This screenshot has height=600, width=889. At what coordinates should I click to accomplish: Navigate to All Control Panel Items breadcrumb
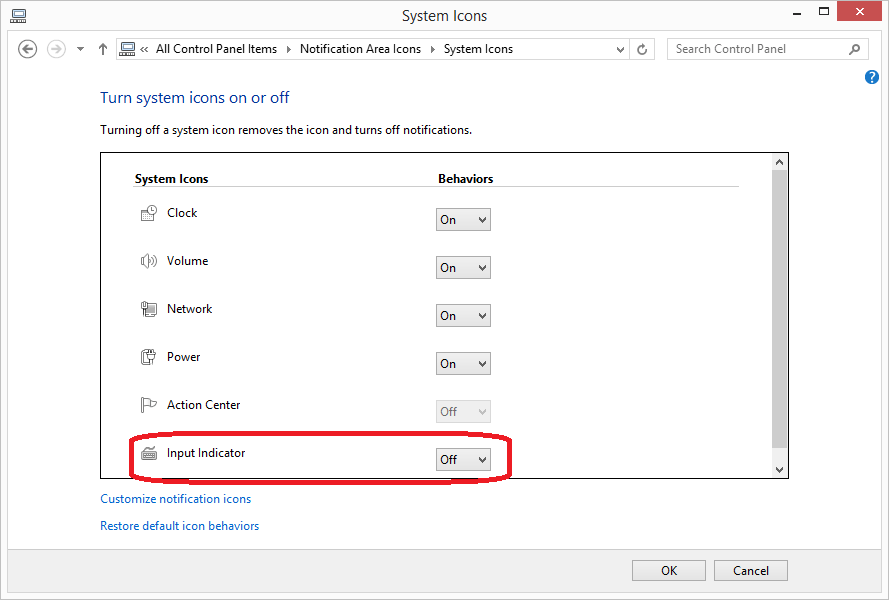coord(216,49)
